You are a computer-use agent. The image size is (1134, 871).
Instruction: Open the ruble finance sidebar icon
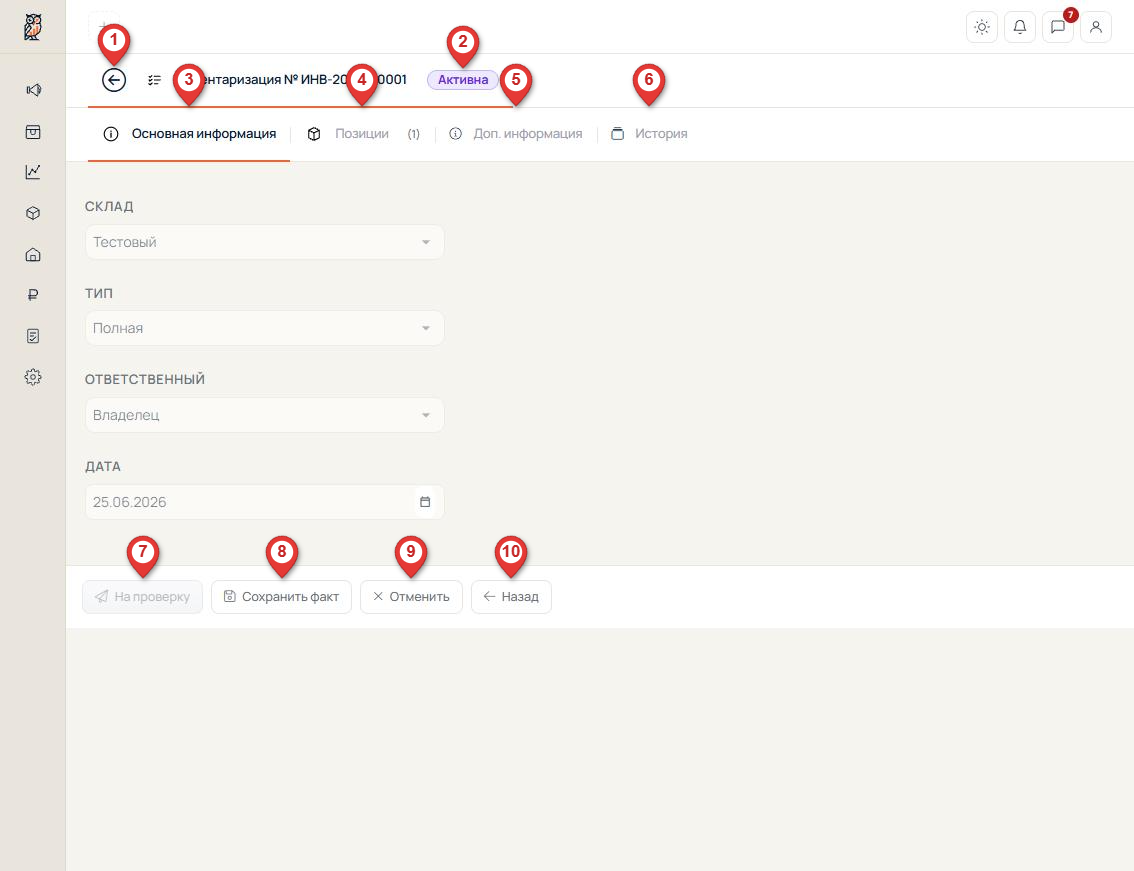[x=33, y=294]
